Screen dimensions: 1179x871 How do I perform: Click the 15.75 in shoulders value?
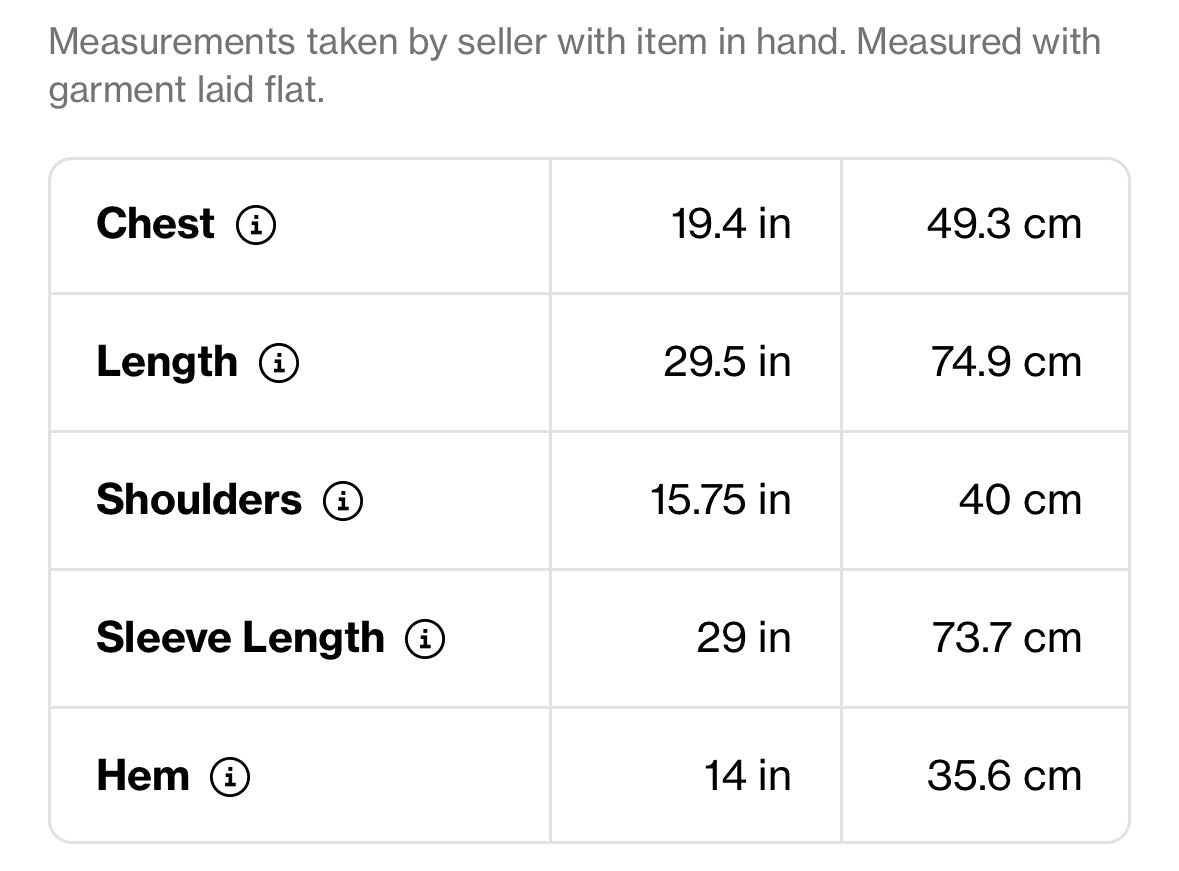point(721,500)
